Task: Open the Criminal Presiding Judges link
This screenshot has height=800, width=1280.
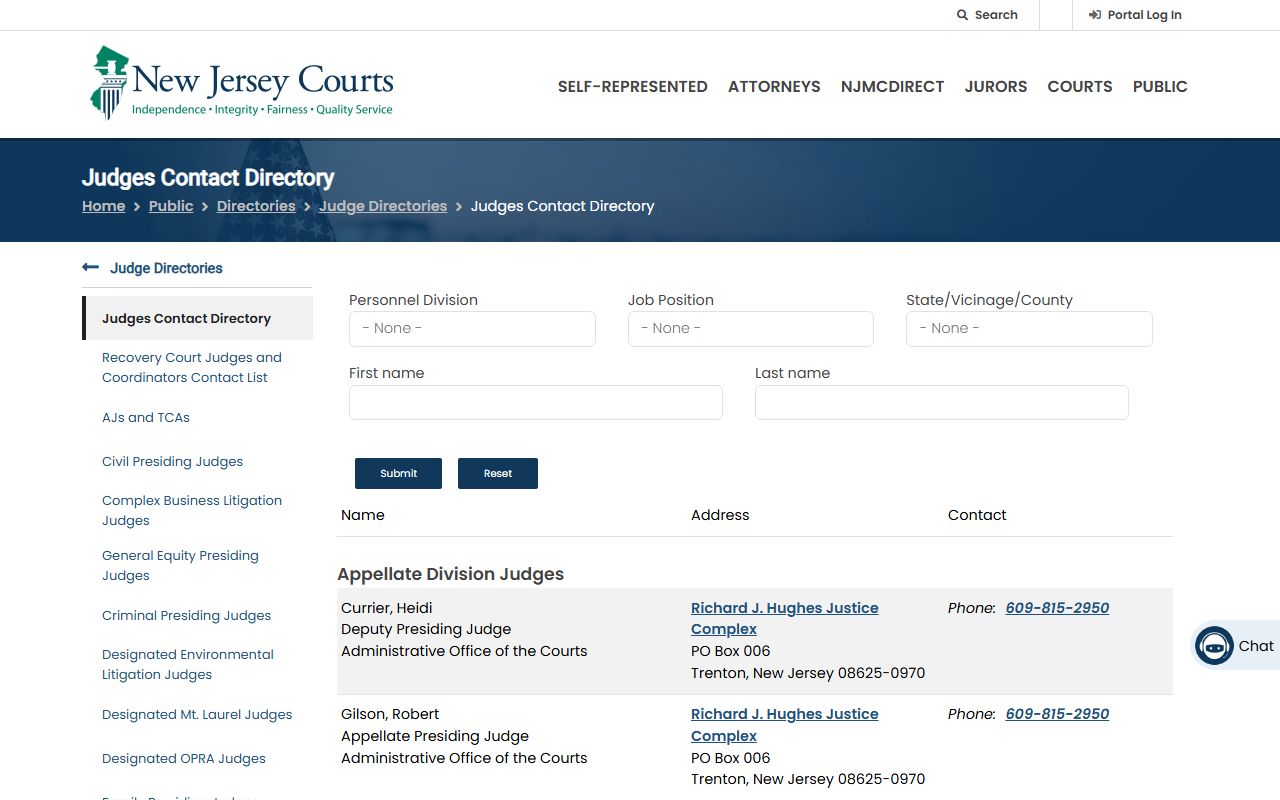Action: [187, 615]
